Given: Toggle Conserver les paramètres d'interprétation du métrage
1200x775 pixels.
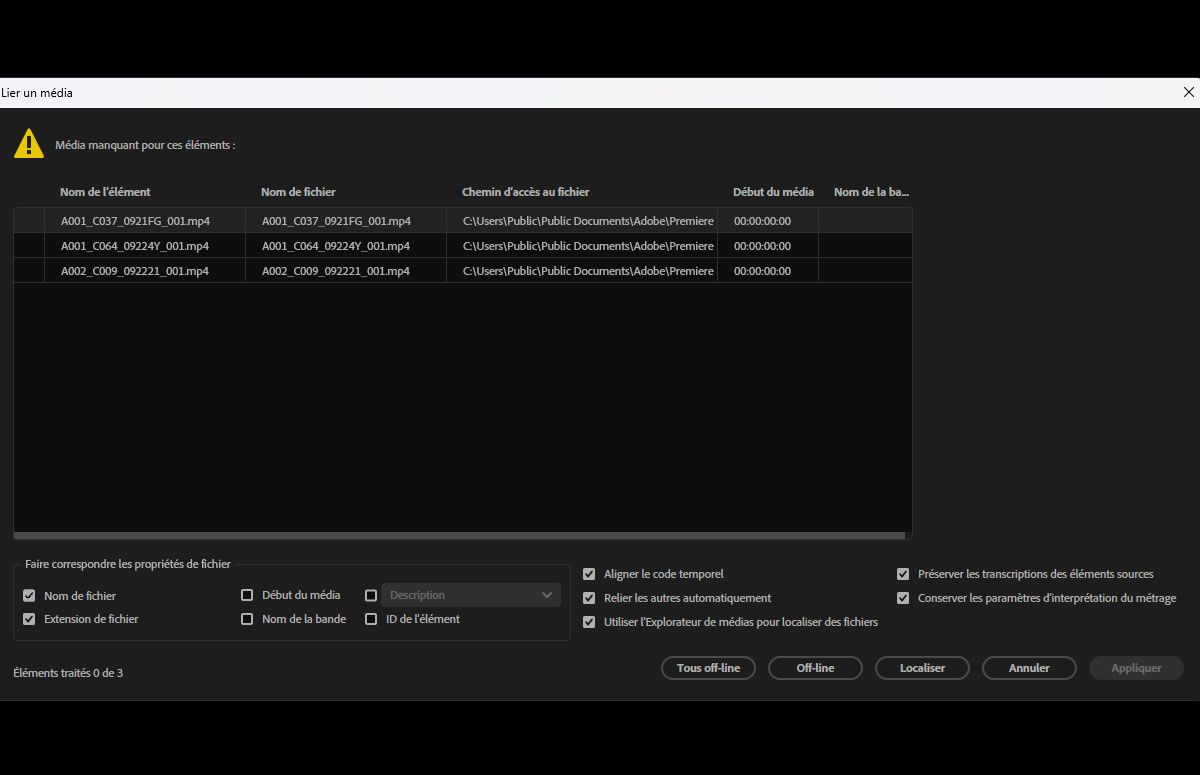Looking at the screenshot, I should point(903,598).
